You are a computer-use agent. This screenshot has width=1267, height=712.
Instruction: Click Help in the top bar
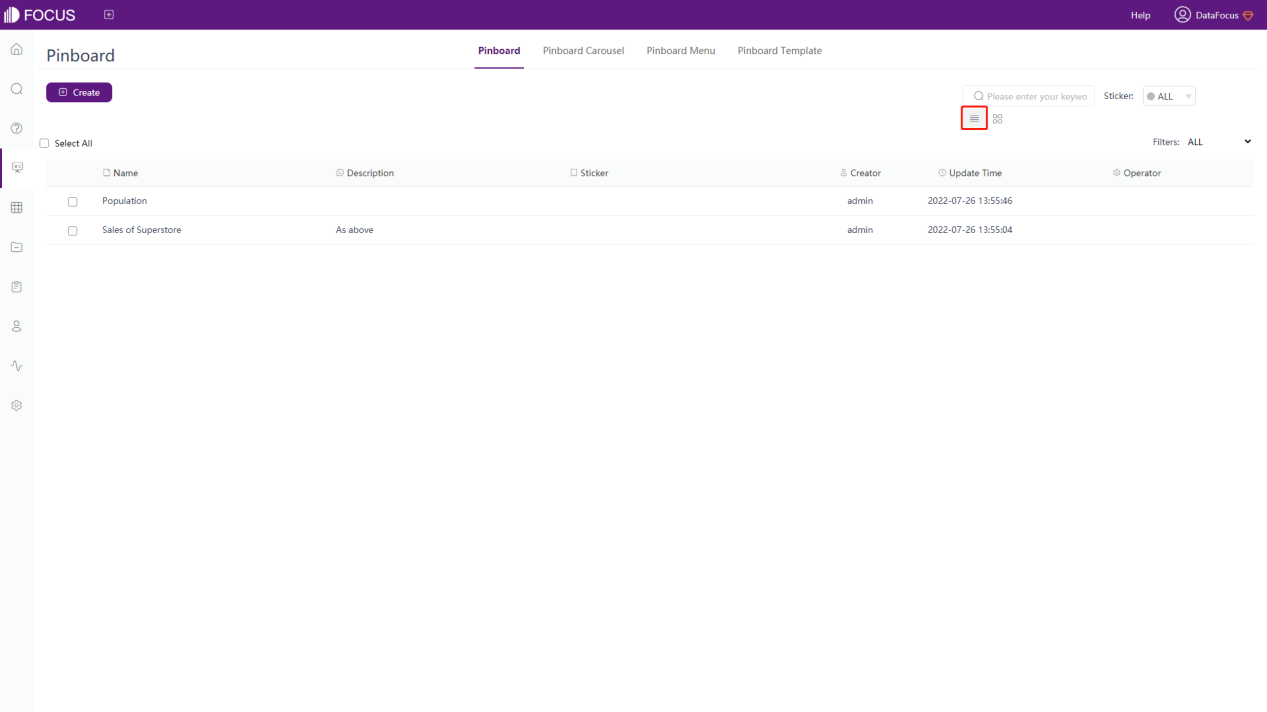(x=1140, y=15)
